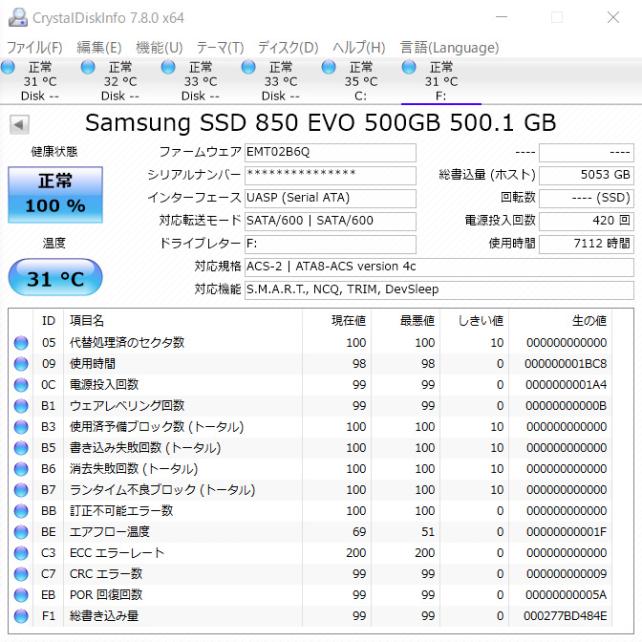Click the masked serial number field

pos(330,175)
